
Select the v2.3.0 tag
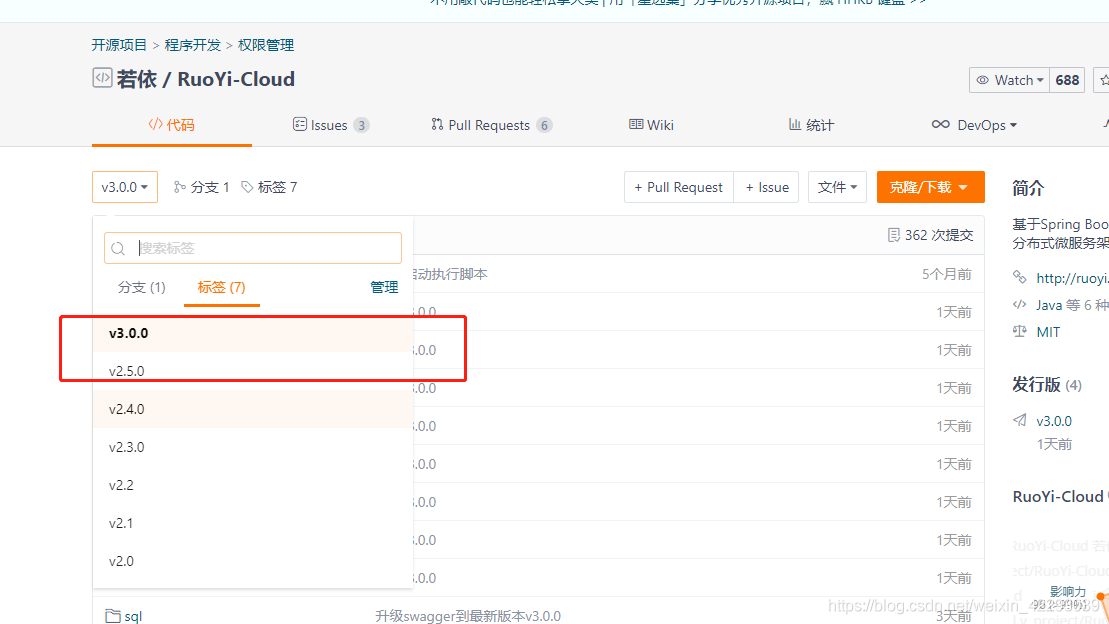[252, 448]
